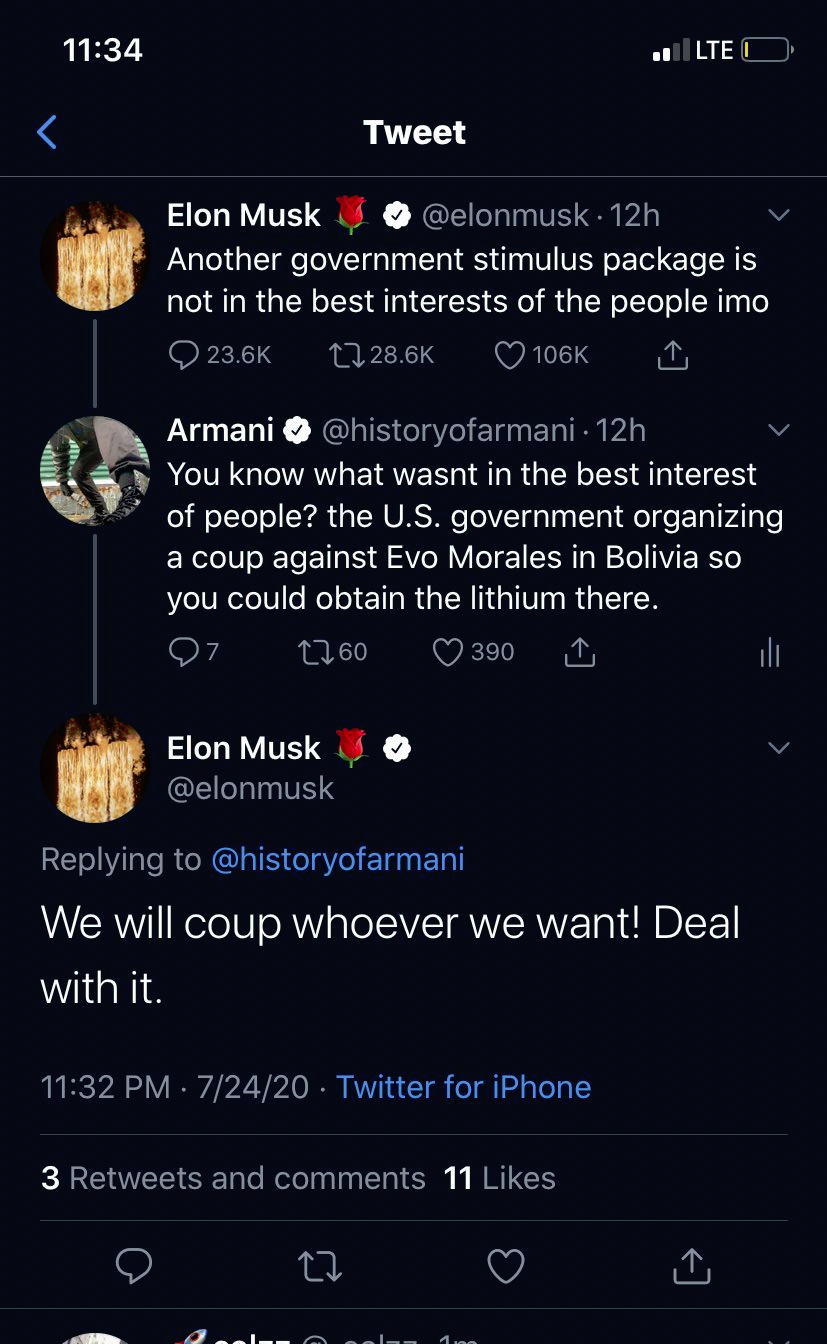Share Armani's tweet about Bolivia
Screen dimensions: 827x1344
click(x=580, y=652)
